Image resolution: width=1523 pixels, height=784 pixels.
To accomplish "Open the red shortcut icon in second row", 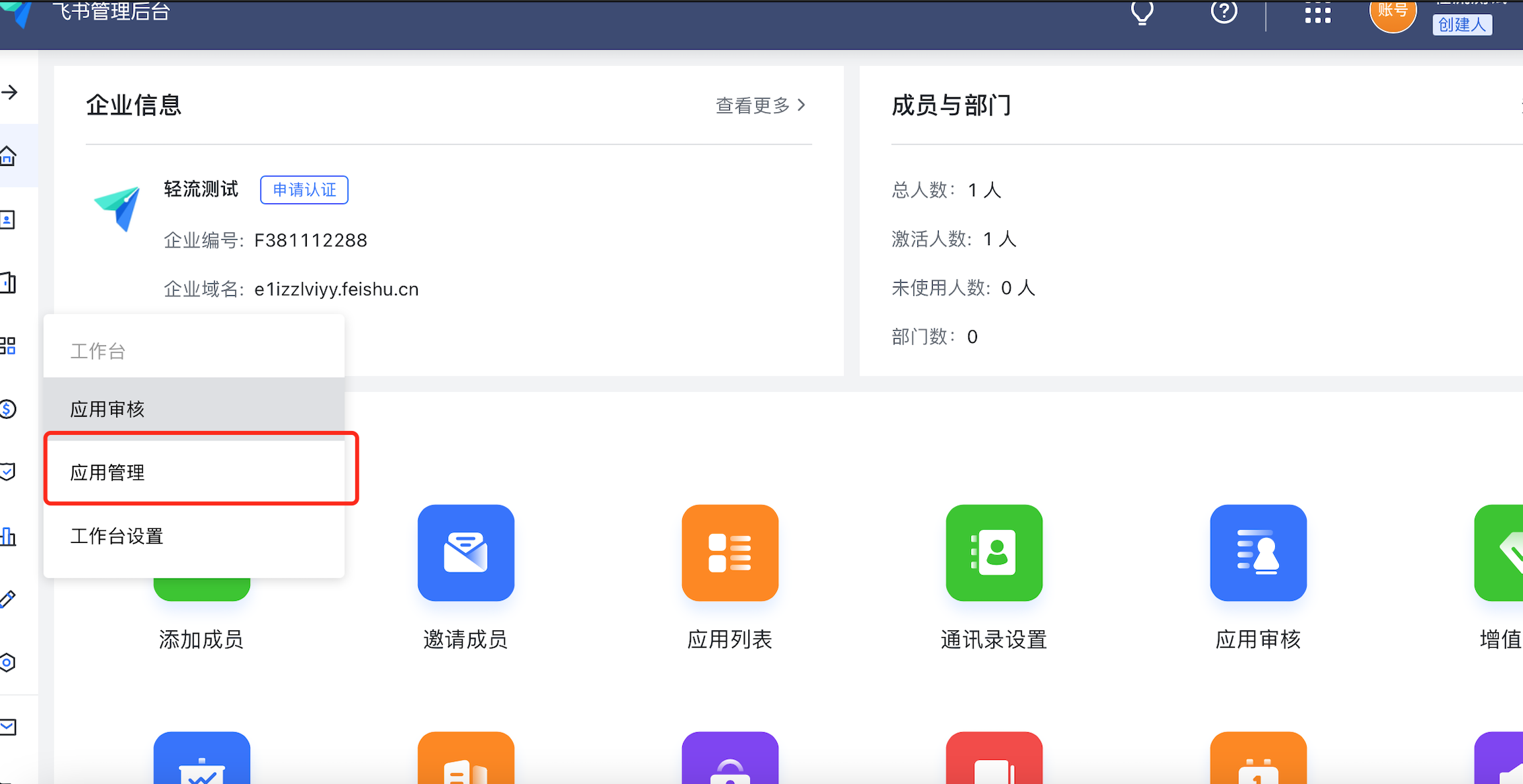I will coord(994,758).
